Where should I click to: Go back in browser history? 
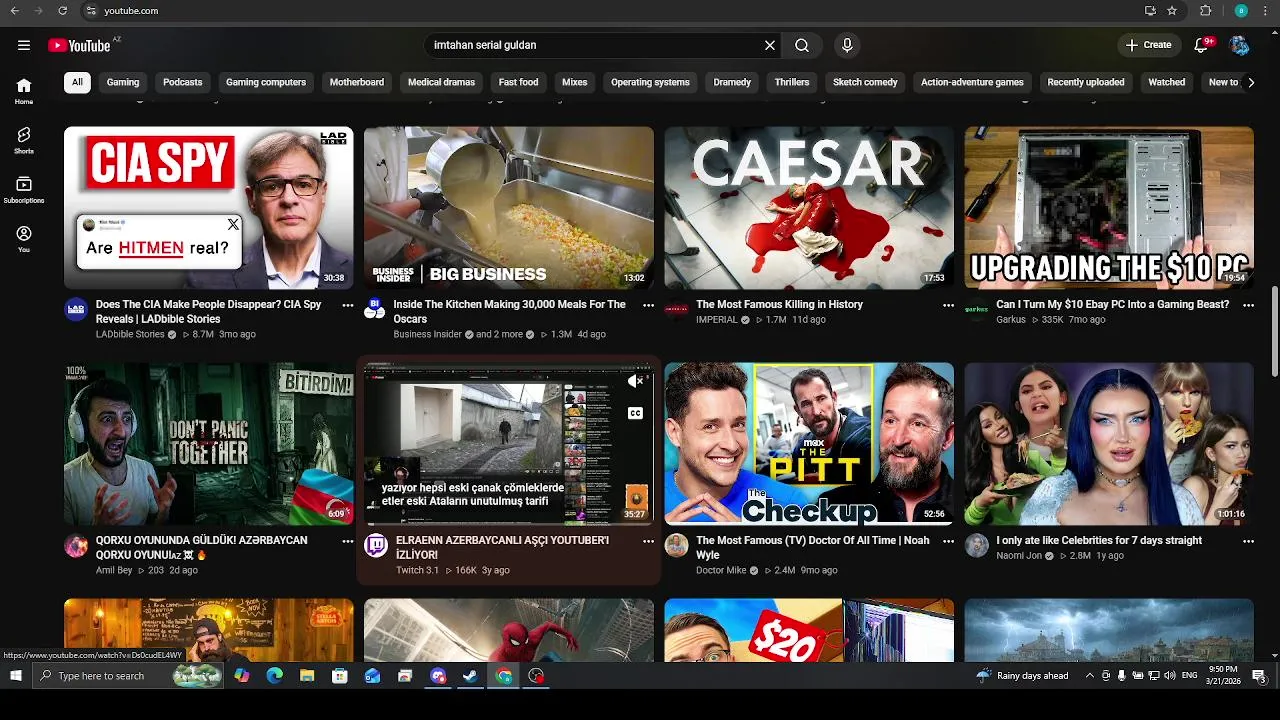tap(14, 11)
